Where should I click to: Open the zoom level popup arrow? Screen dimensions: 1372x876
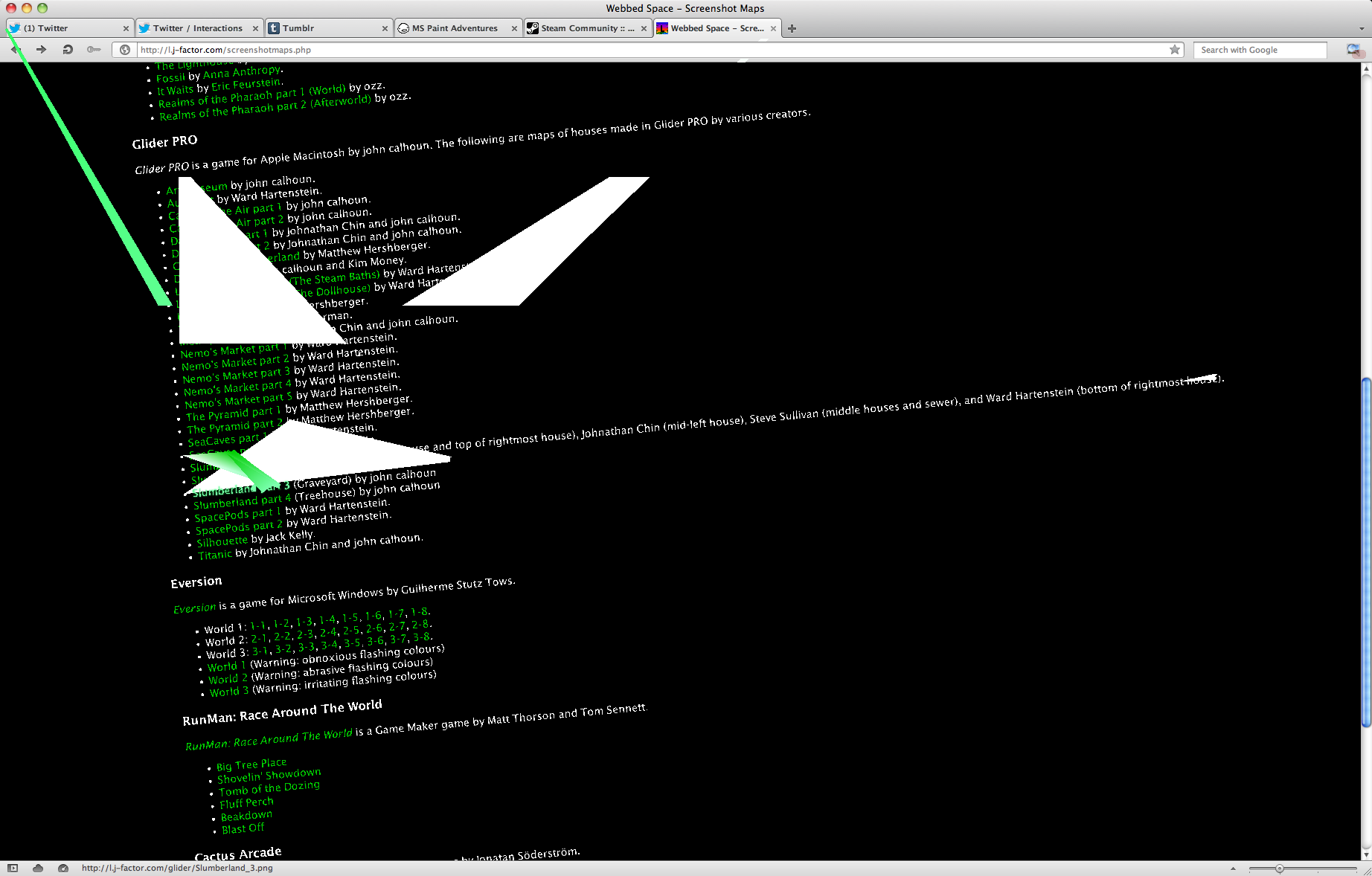(x=1233, y=868)
